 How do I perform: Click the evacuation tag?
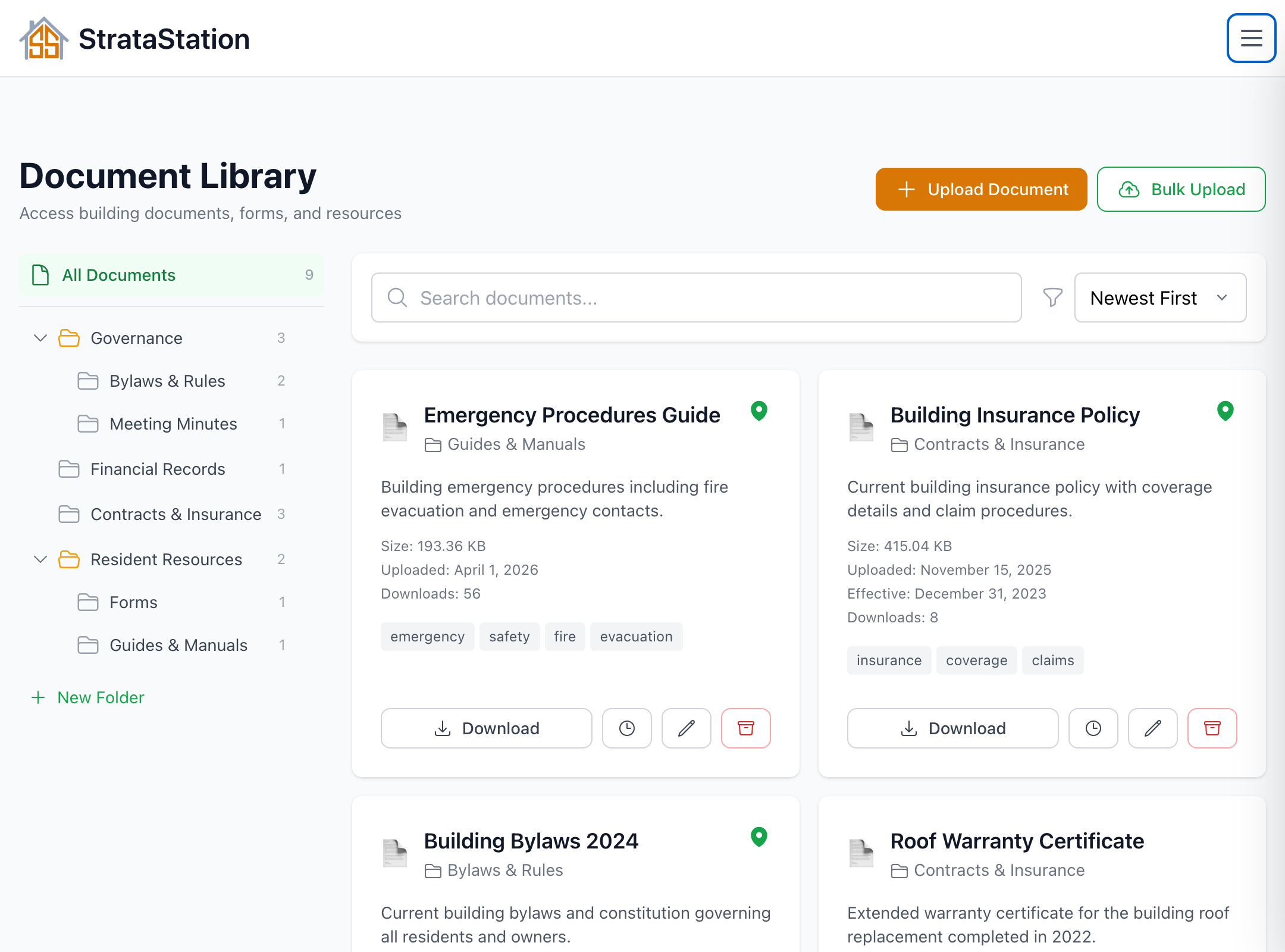pos(637,637)
